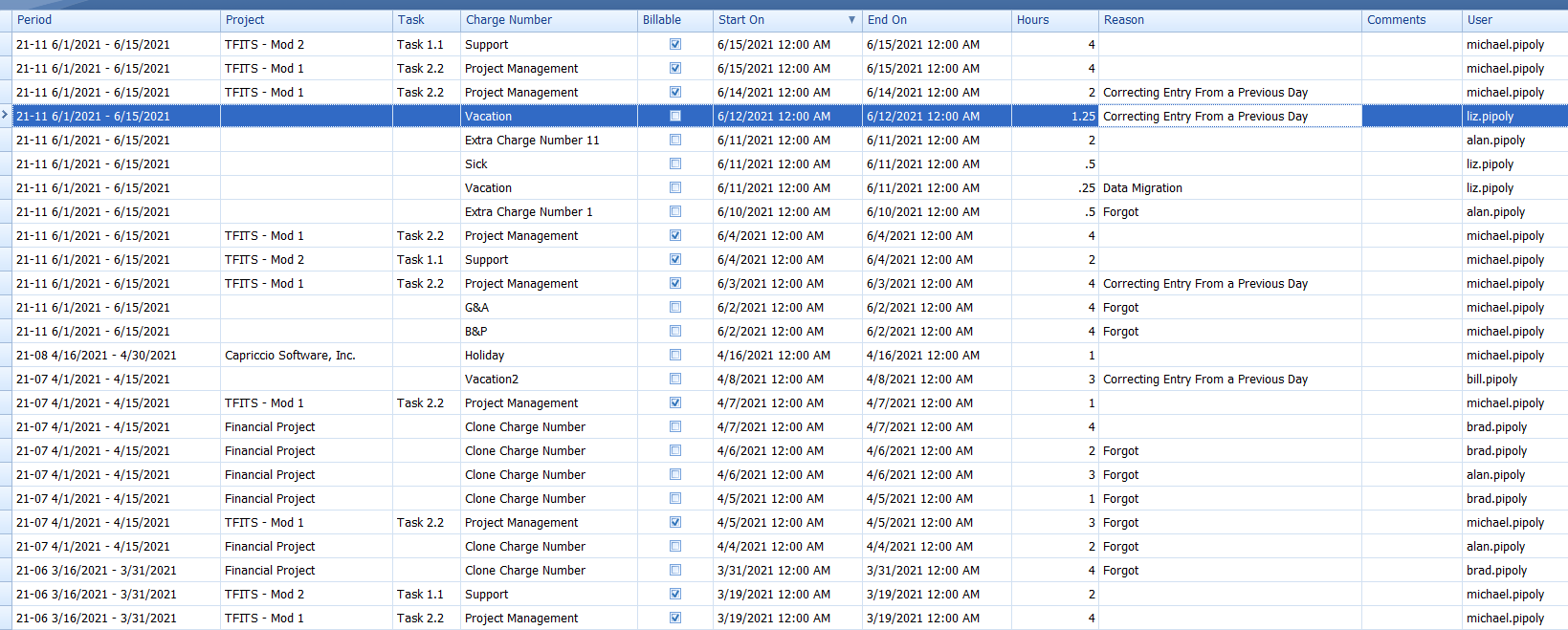Viewport: 1568px width, 630px height.
Task: Sort by the Project column header
Action: click(x=306, y=20)
